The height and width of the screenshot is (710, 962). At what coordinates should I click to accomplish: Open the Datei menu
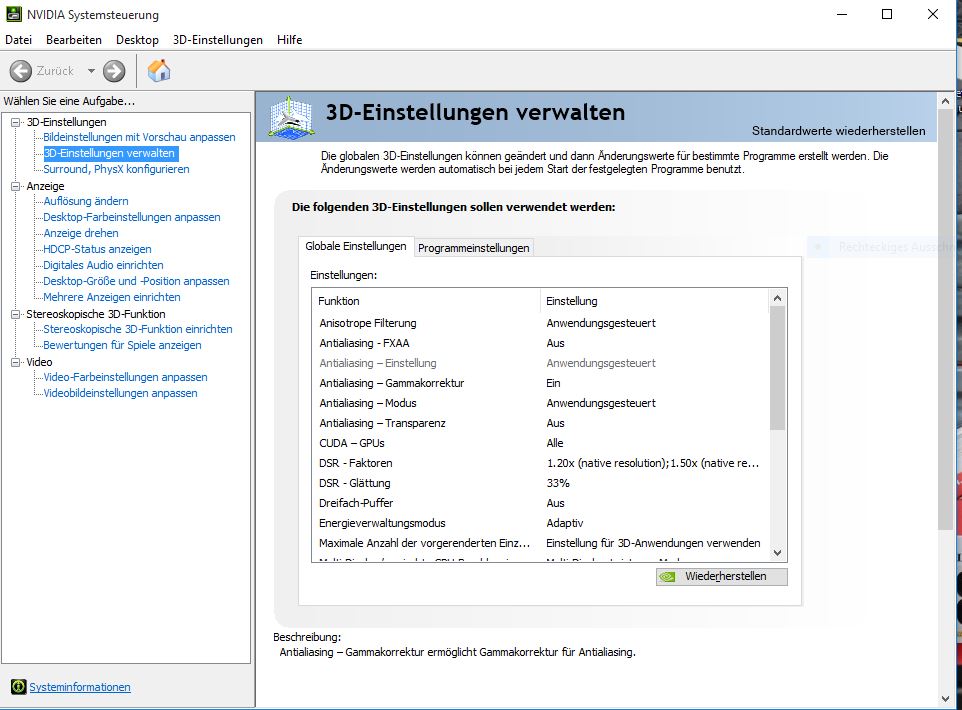18,40
